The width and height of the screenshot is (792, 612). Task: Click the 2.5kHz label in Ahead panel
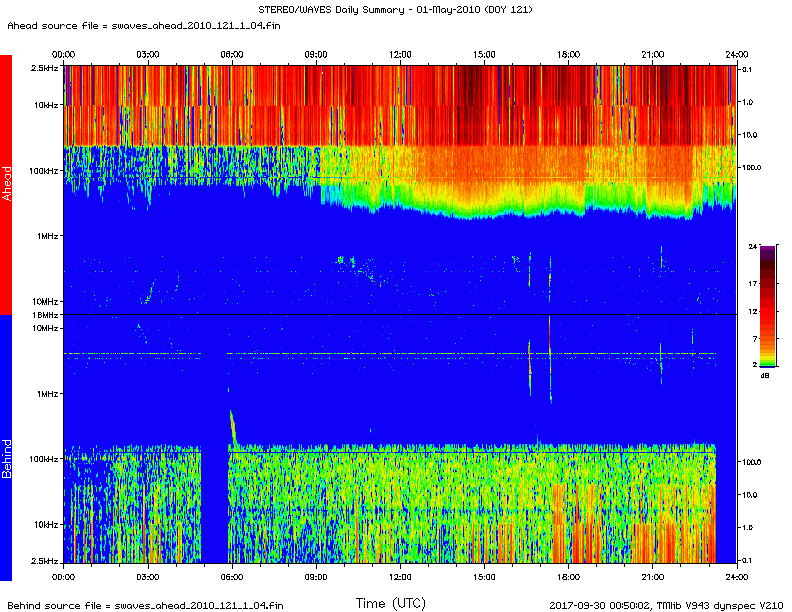point(44,67)
